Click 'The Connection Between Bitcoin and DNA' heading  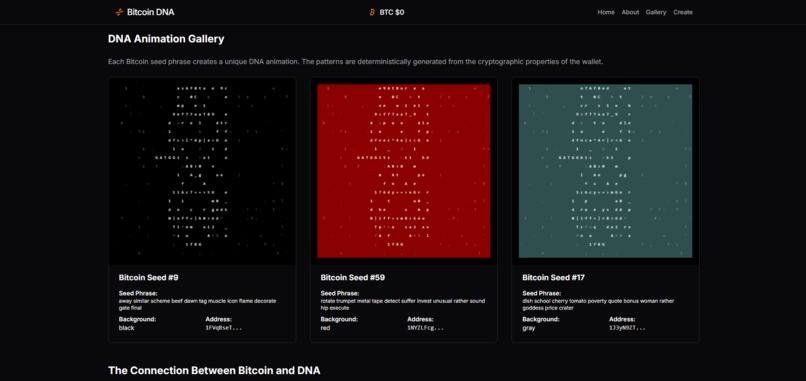(214, 370)
